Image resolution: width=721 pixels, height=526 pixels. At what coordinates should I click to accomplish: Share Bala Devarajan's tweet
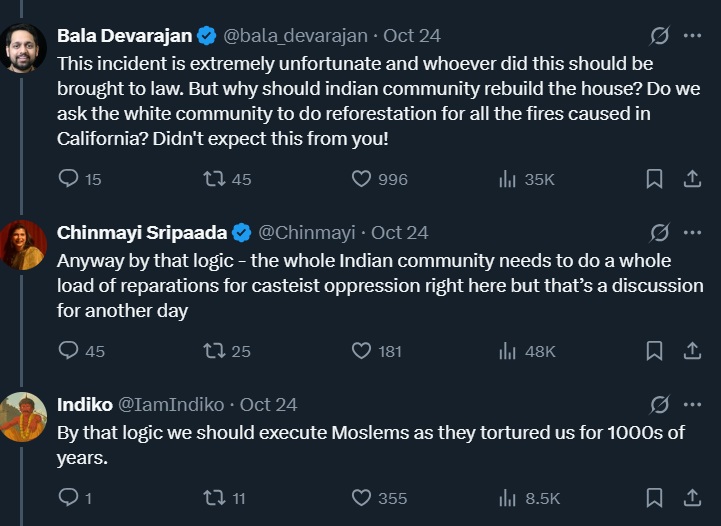[x=691, y=179]
